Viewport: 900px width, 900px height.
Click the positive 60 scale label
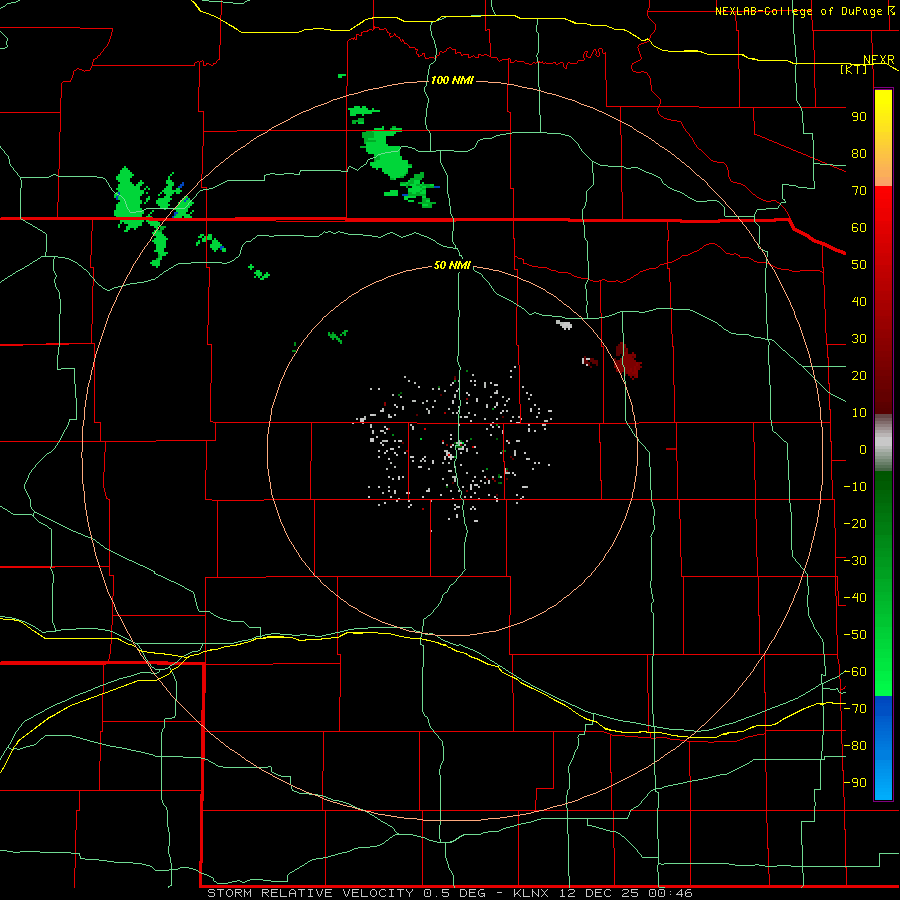(x=859, y=228)
